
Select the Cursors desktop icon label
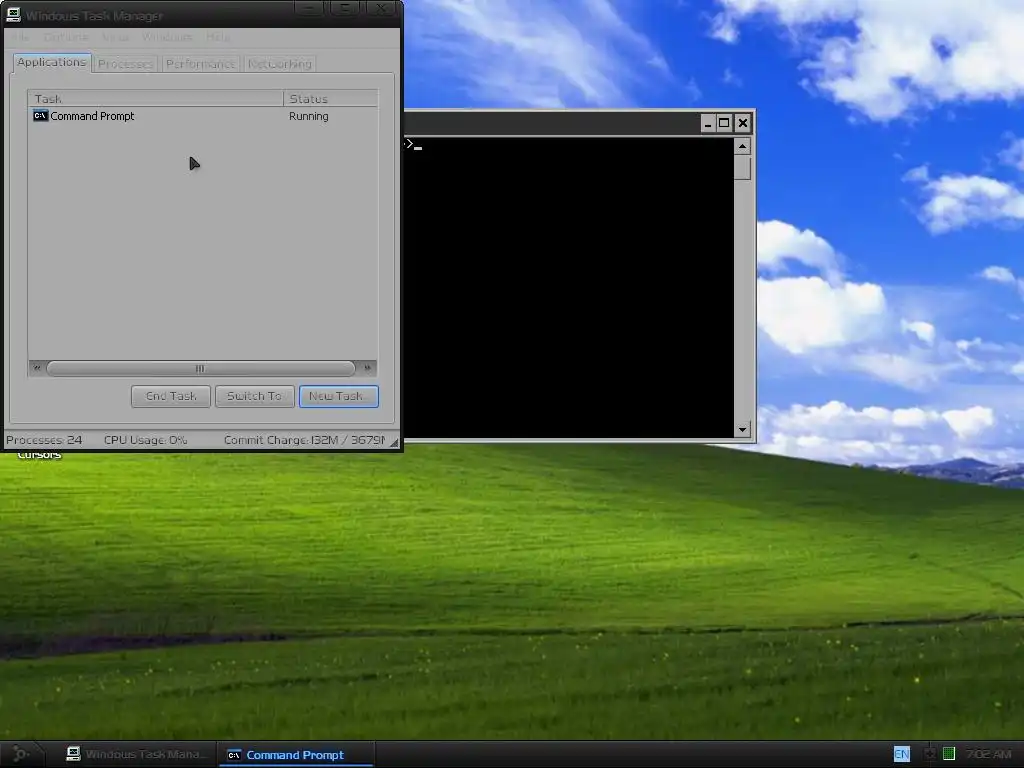tap(39, 455)
